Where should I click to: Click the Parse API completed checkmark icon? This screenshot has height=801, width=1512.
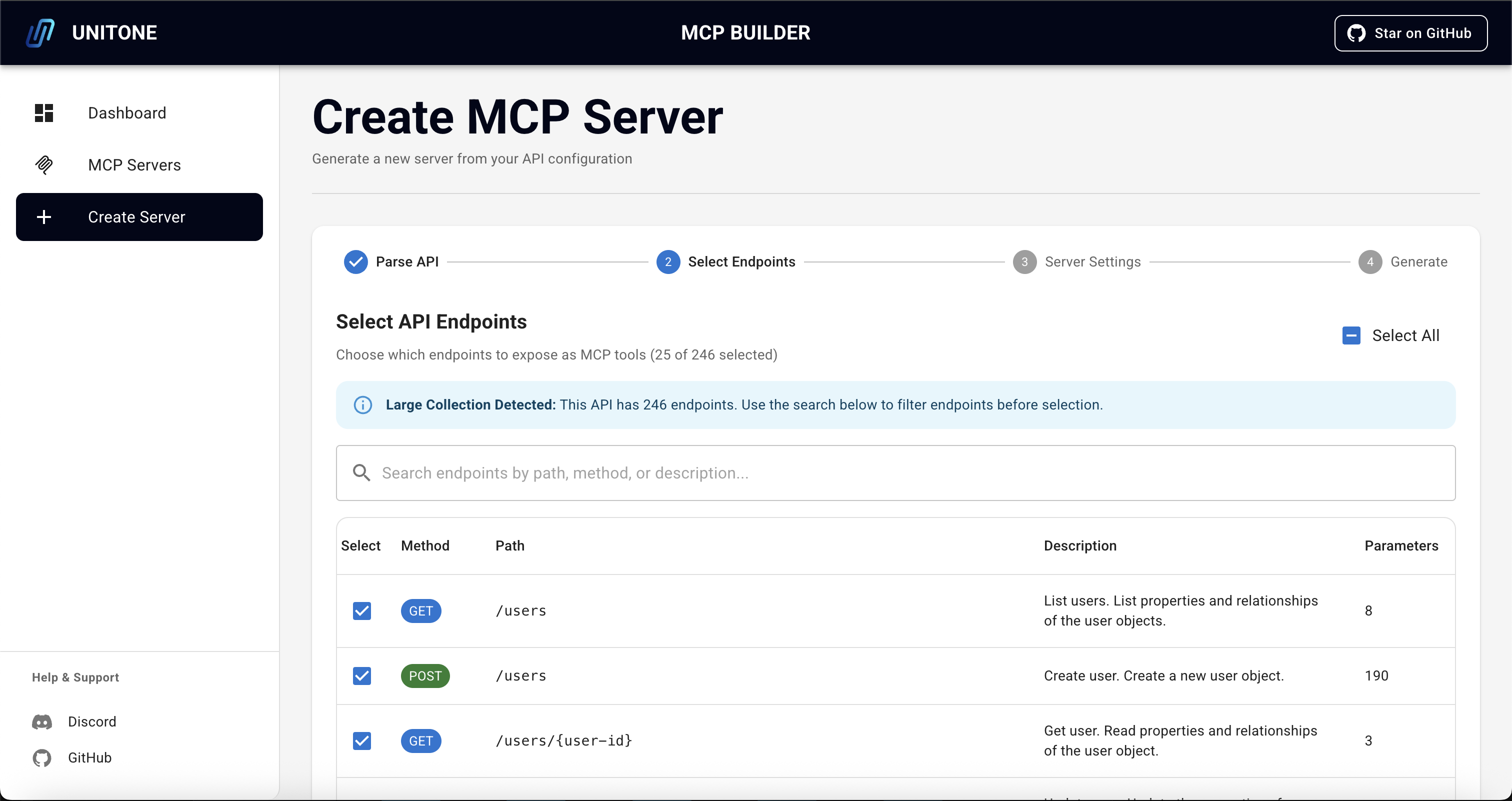tap(355, 261)
